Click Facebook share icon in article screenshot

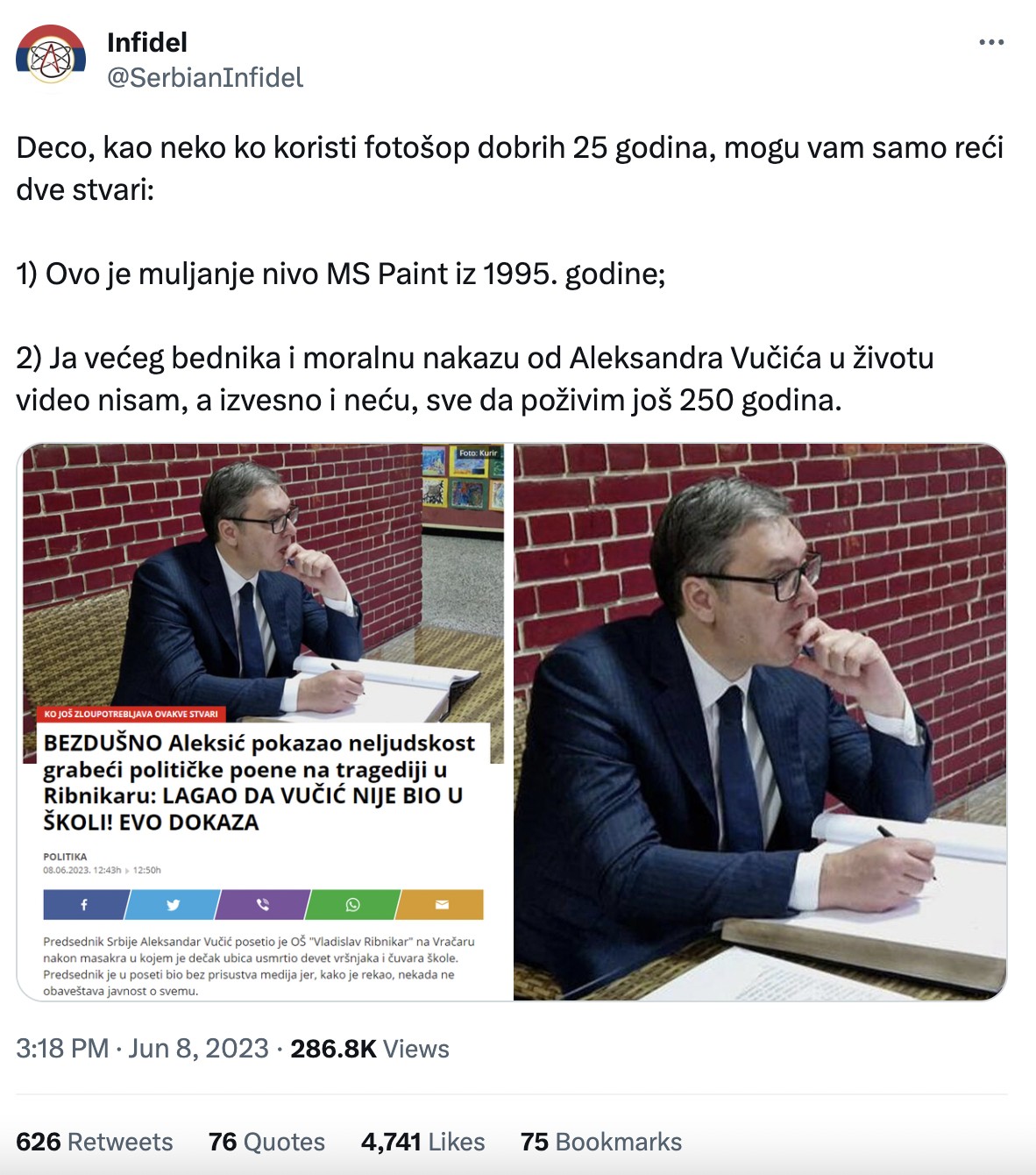(86, 904)
